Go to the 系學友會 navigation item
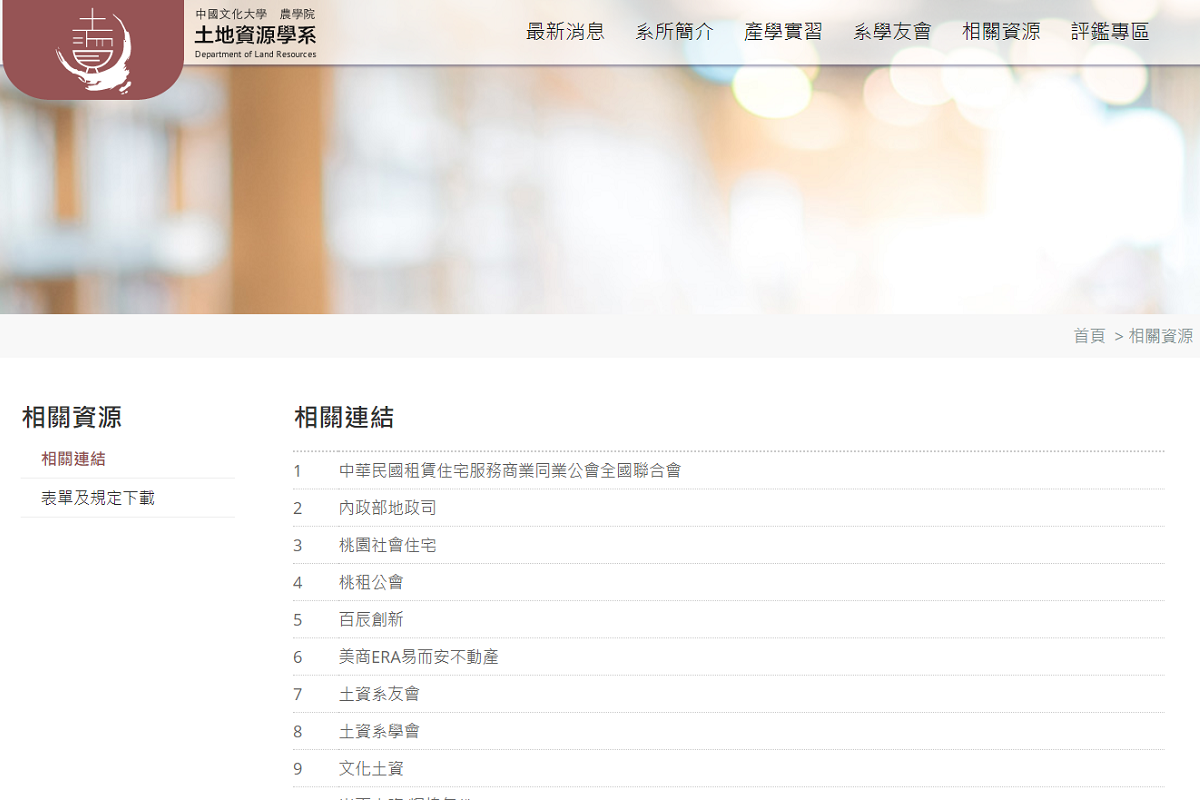Screen dimensions: 1200x800 point(892,32)
